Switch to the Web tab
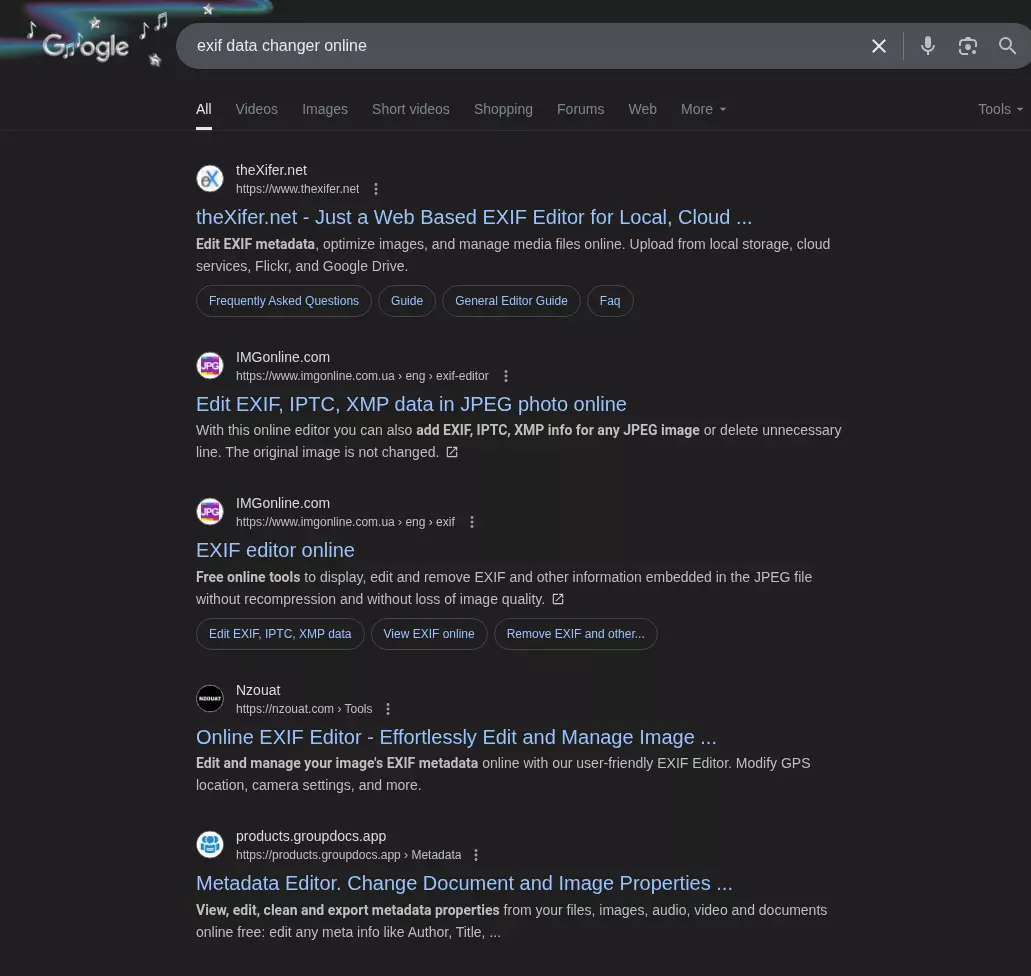The width and height of the screenshot is (1031, 976). [642, 109]
